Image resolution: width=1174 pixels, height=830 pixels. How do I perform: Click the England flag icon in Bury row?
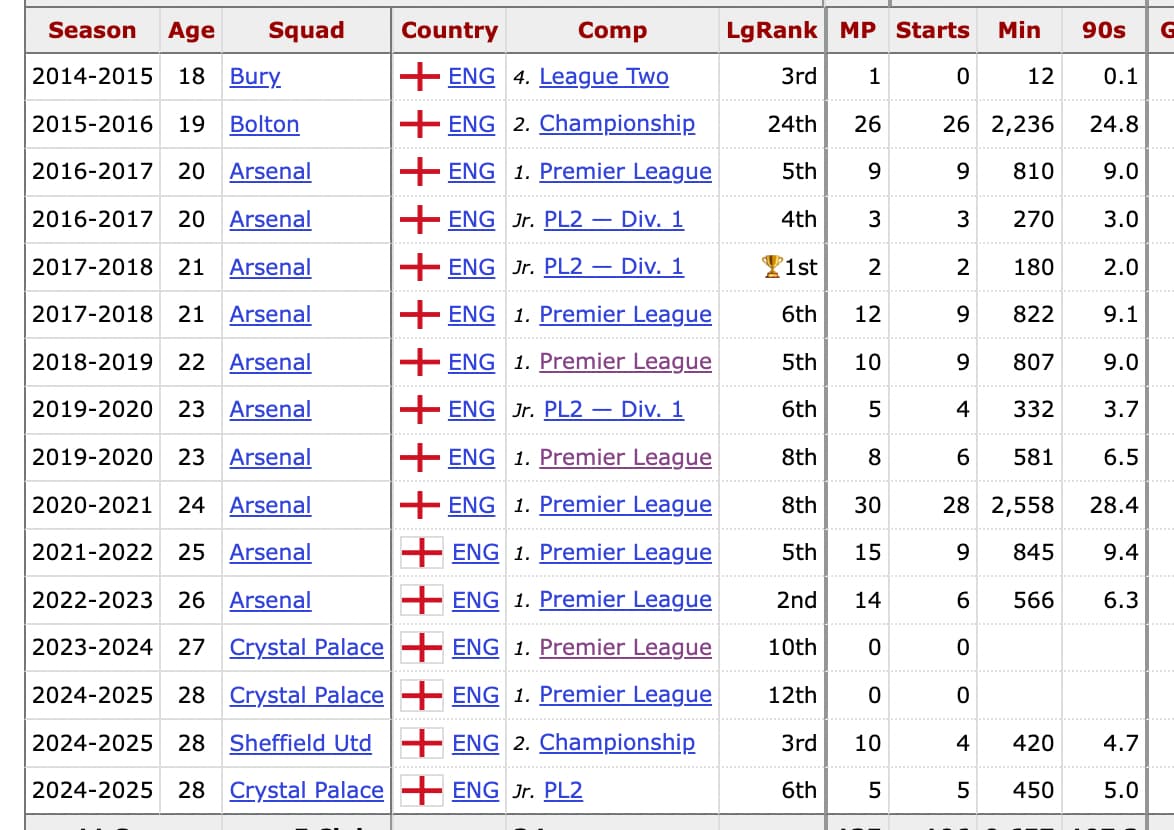tap(419, 76)
